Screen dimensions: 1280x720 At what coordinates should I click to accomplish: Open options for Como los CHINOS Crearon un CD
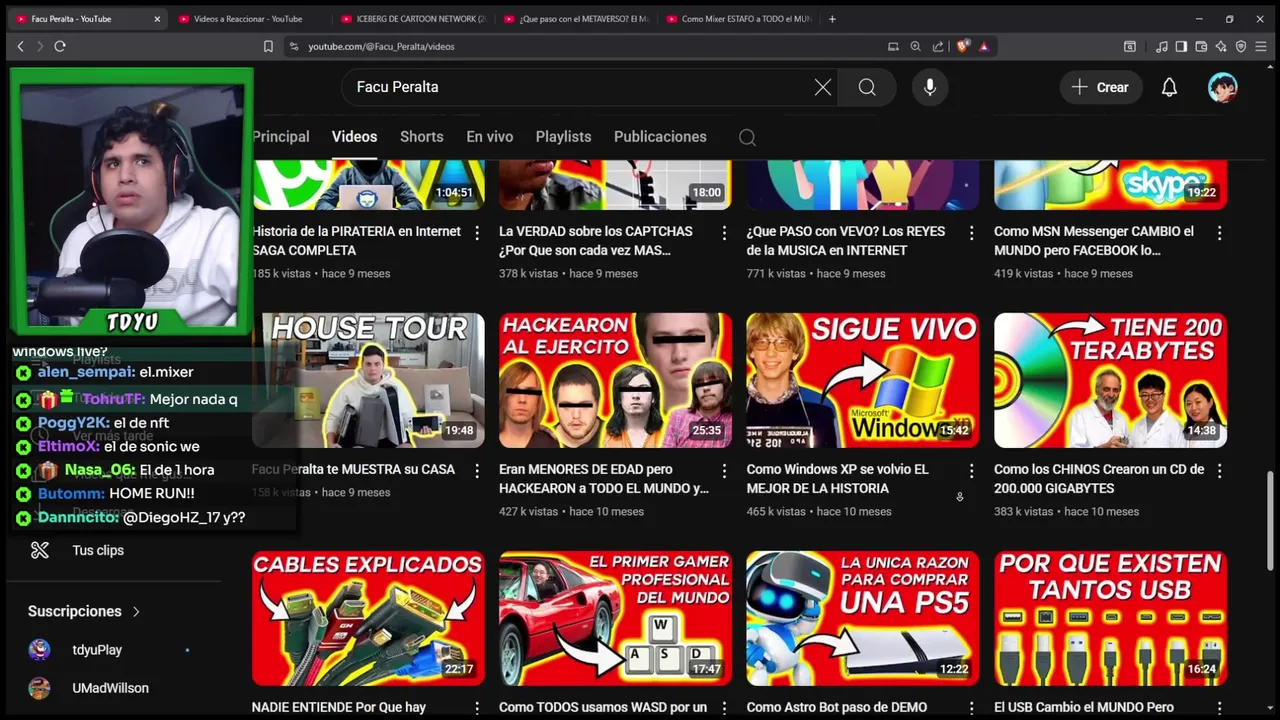click(1219, 471)
